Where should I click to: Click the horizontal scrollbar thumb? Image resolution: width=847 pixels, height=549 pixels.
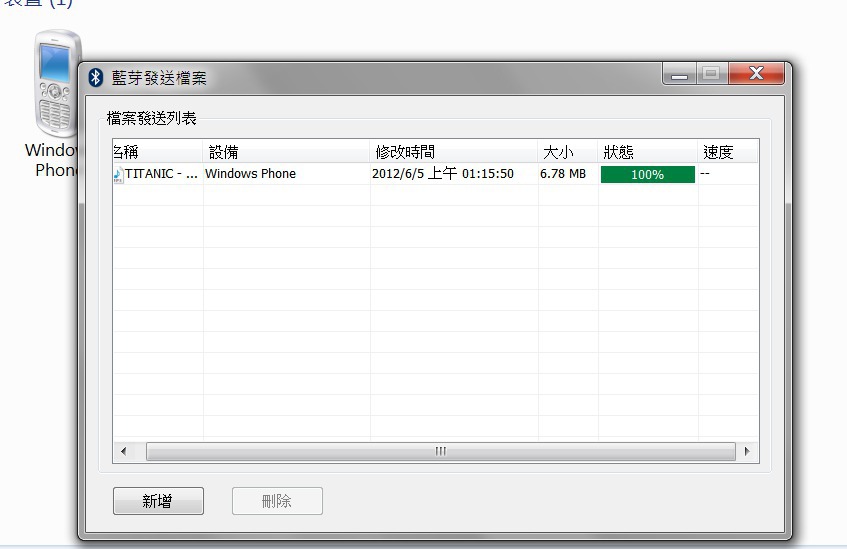click(441, 451)
